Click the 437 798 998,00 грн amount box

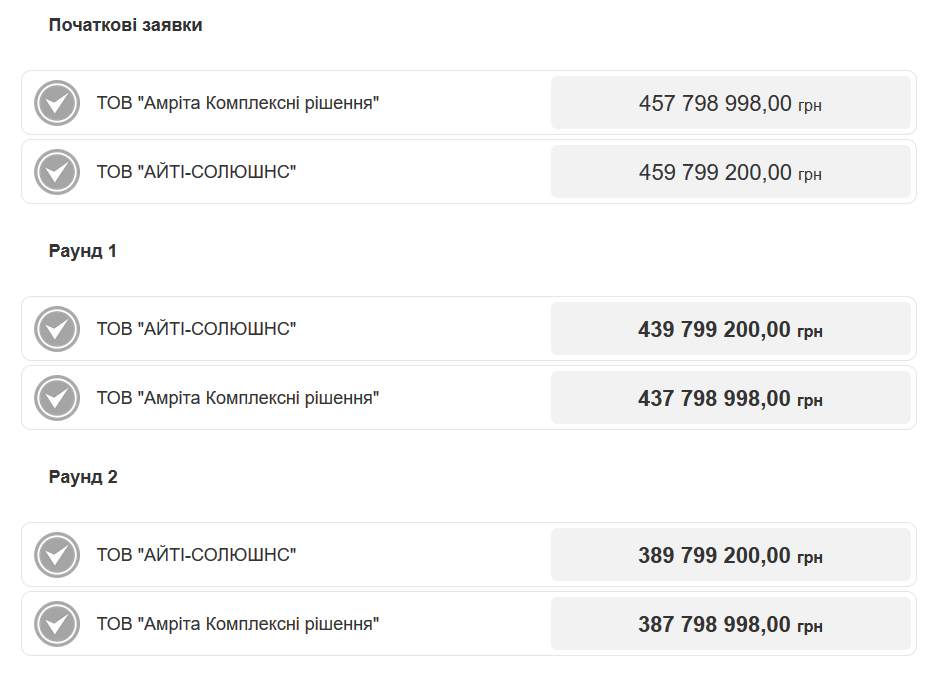731,398
